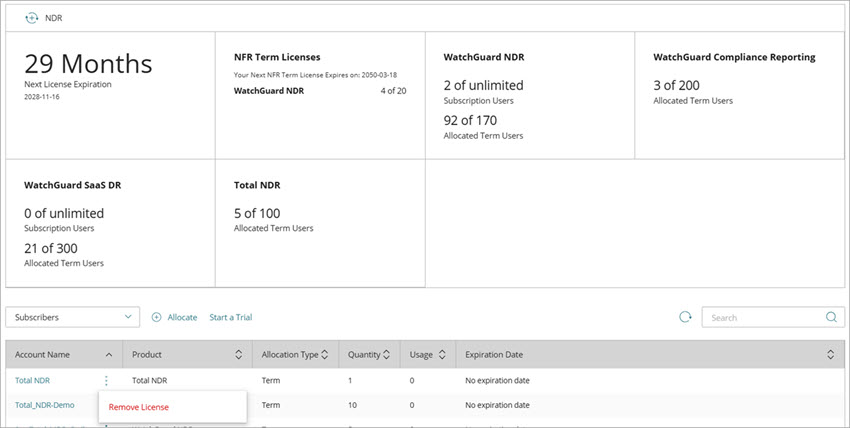Click the '0 of unlimited' subscription value
850x428 pixels.
coord(64,213)
